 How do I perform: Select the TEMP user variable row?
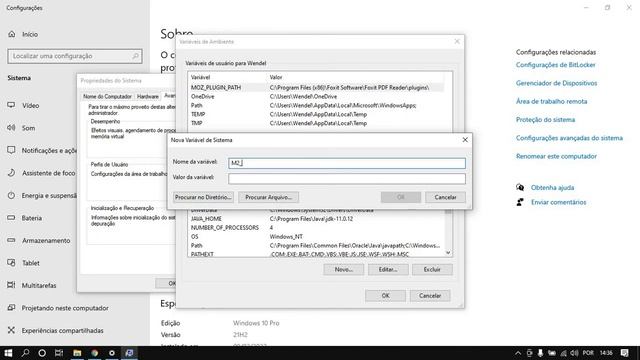pyautogui.click(x=316, y=114)
